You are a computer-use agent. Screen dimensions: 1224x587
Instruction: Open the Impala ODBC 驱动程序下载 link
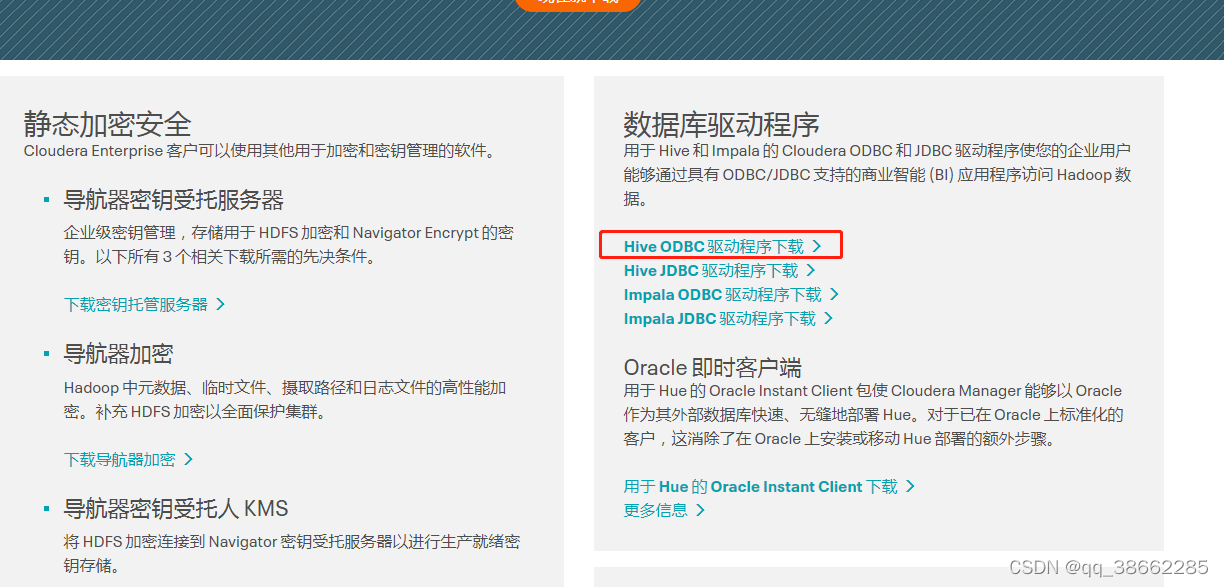pos(731,294)
